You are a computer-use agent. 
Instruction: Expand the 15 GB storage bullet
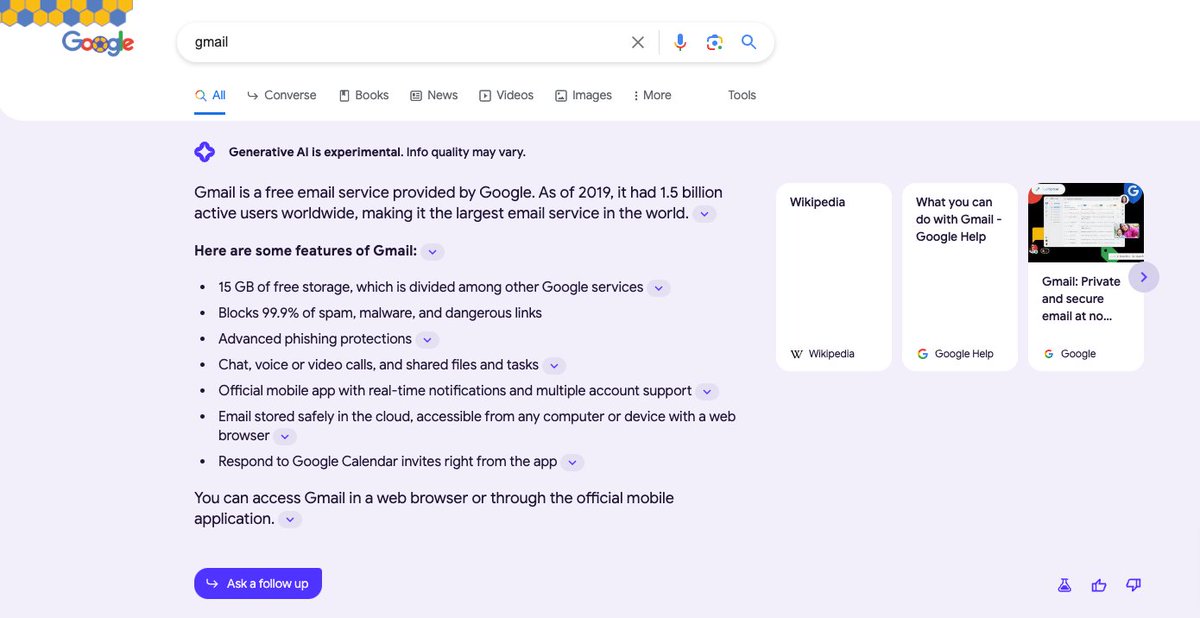658,288
